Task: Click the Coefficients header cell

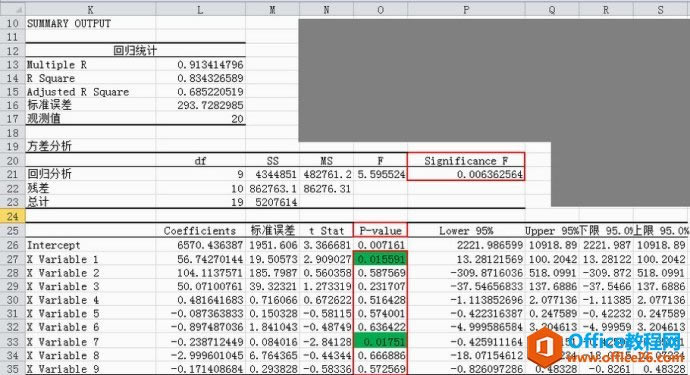Action: click(200, 231)
